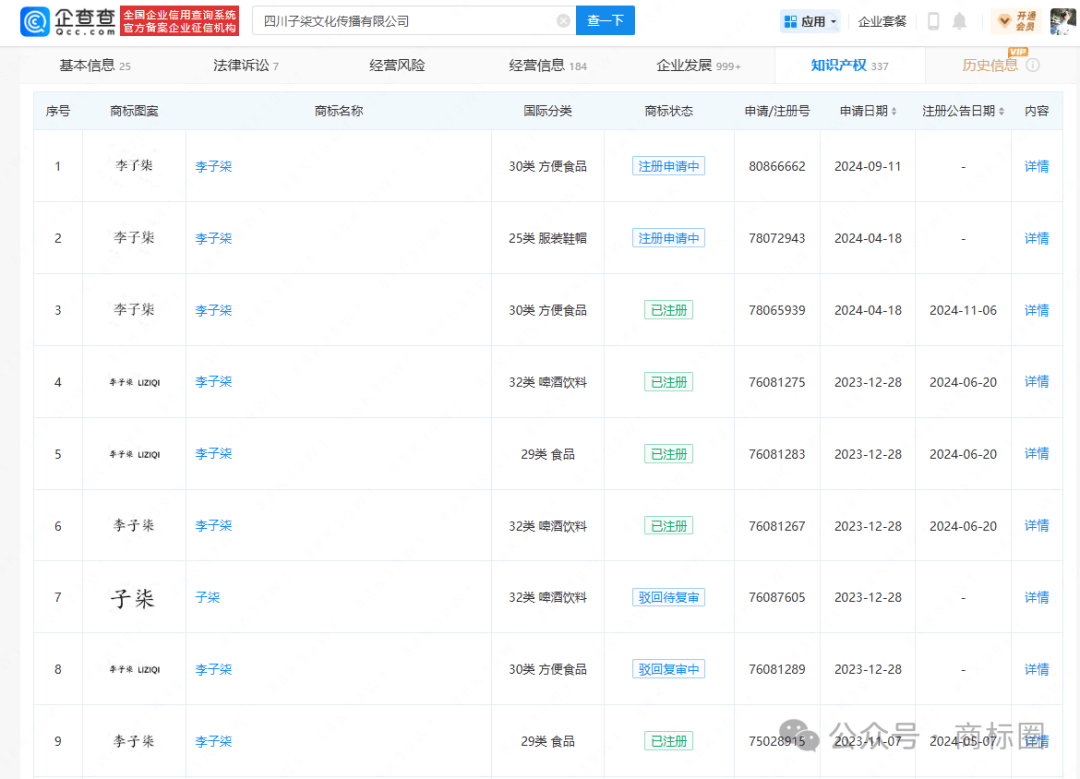The width and height of the screenshot is (1080, 779).
Task: Open the mobile phone app icon
Action: point(933,21)
